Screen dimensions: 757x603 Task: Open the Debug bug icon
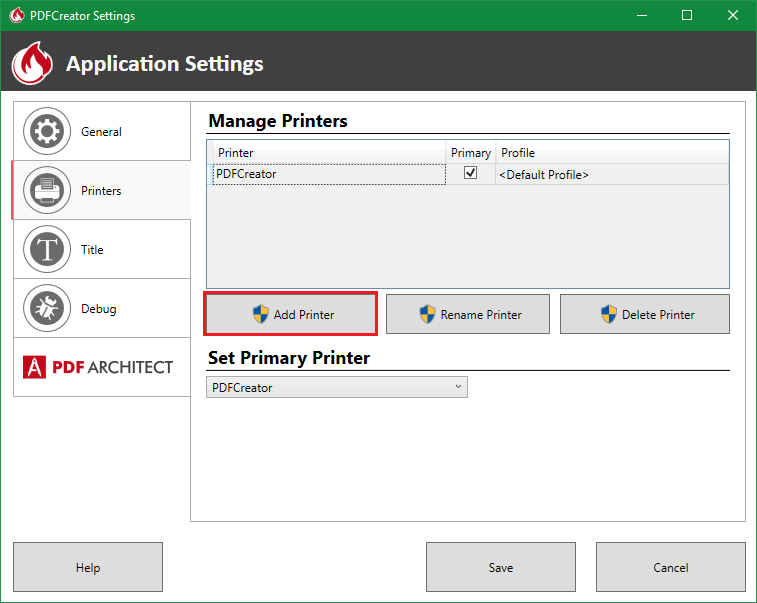pos(47,308)
